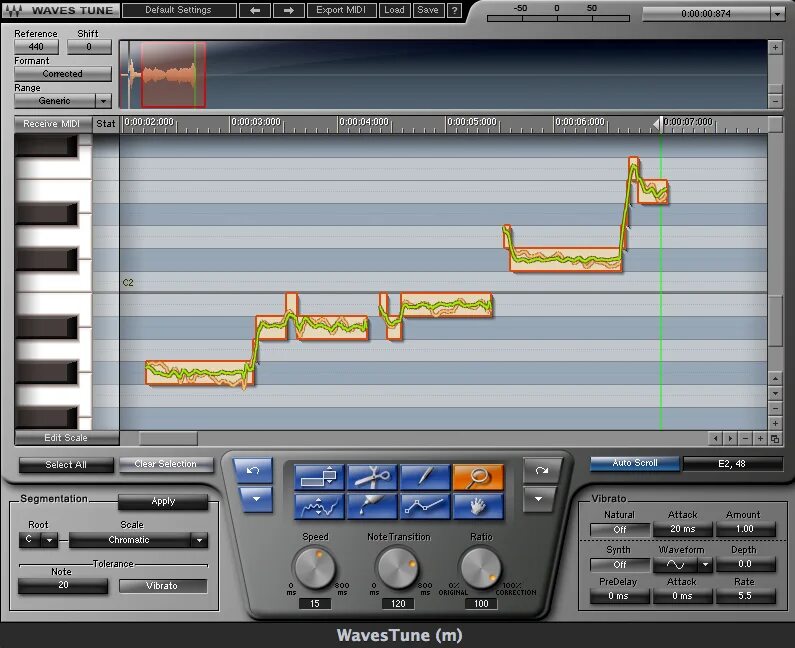Open the Default Settings preset menu
Image resolution: width=795 pixels, height=648 pixels.
178,10
